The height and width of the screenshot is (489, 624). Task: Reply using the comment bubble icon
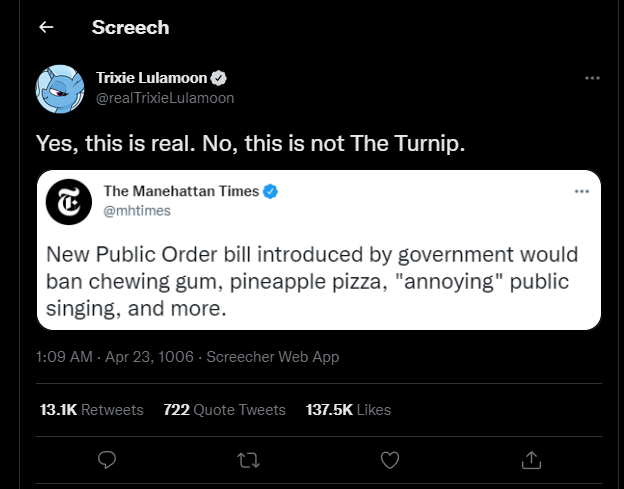(107, 459)
